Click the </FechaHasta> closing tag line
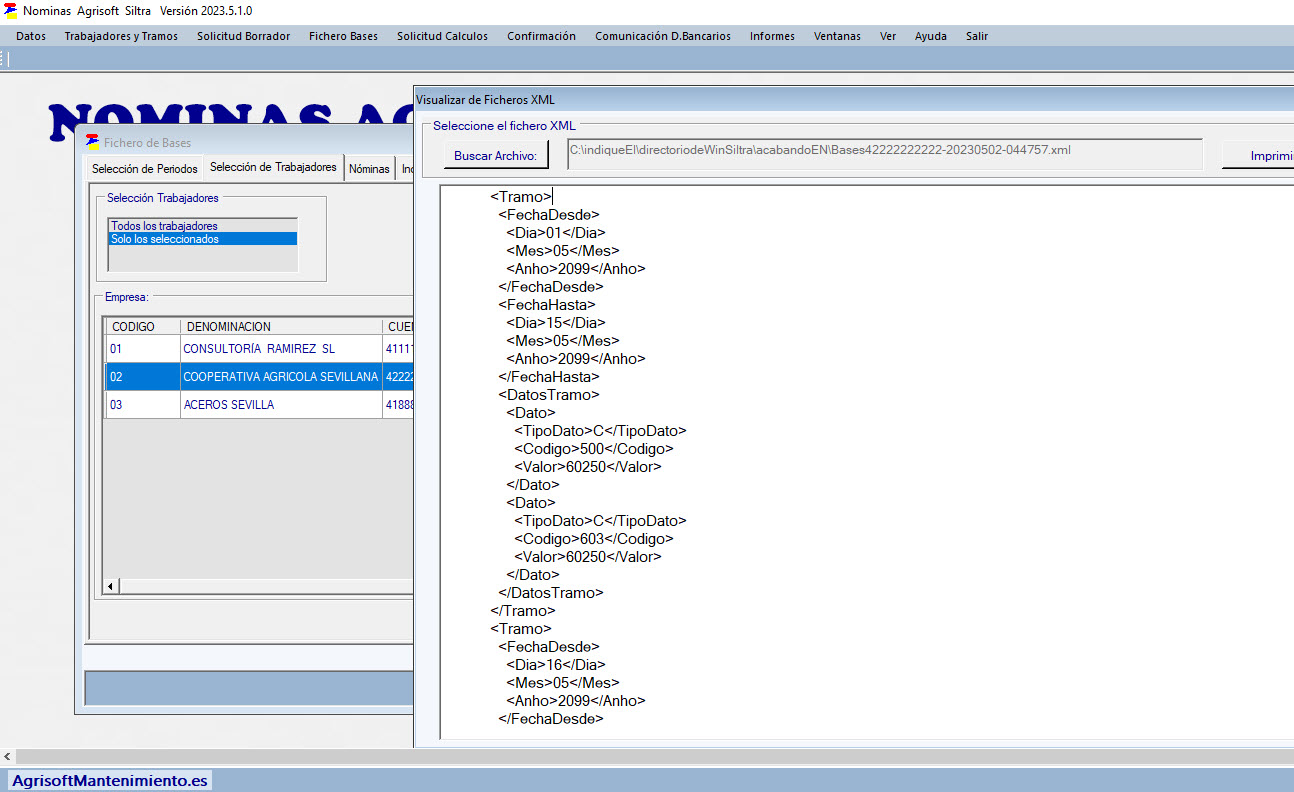The width and height of the screenshot is (1294, 792). tap(549, 377)
